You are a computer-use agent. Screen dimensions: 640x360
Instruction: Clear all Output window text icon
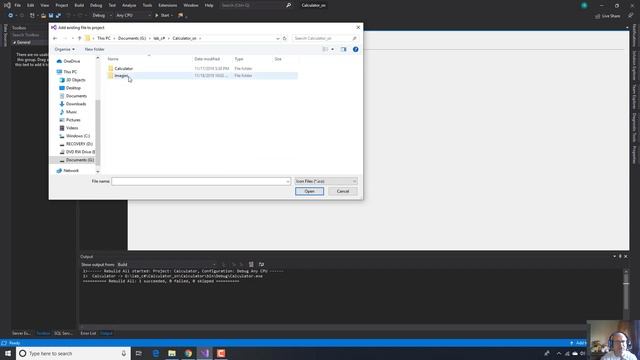251,264
